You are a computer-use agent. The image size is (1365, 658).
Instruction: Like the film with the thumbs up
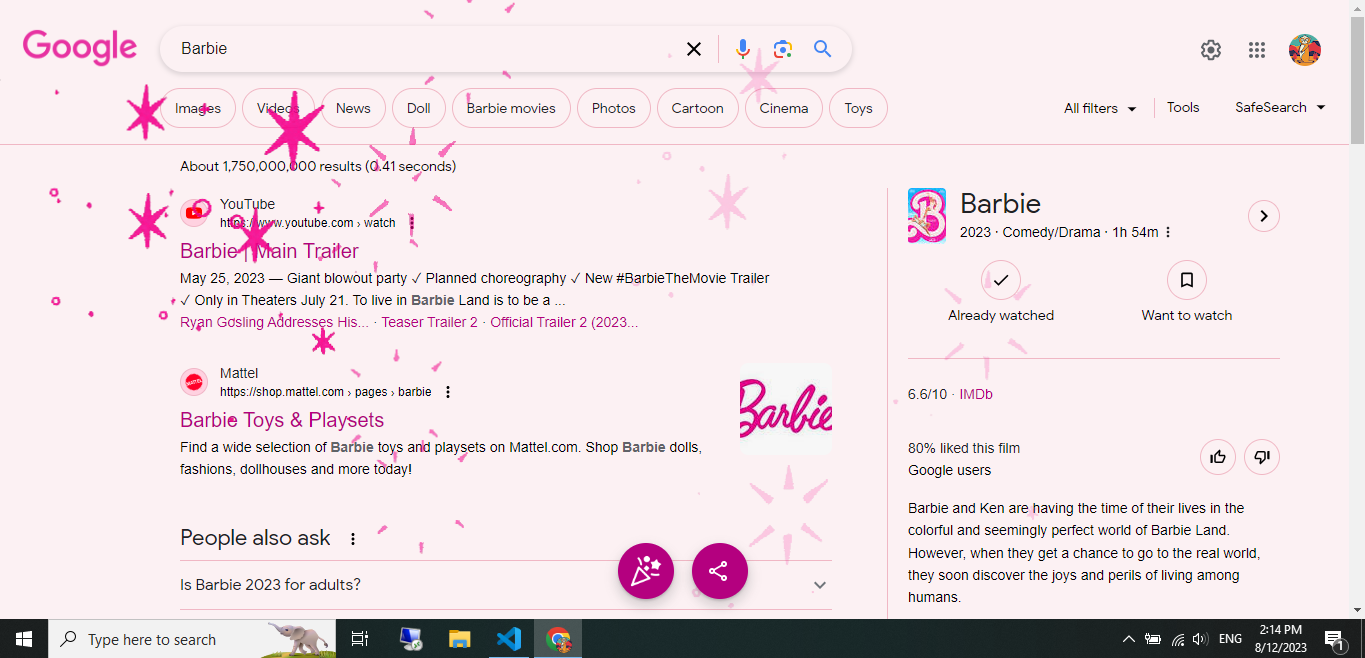[x=1218, y=457]
